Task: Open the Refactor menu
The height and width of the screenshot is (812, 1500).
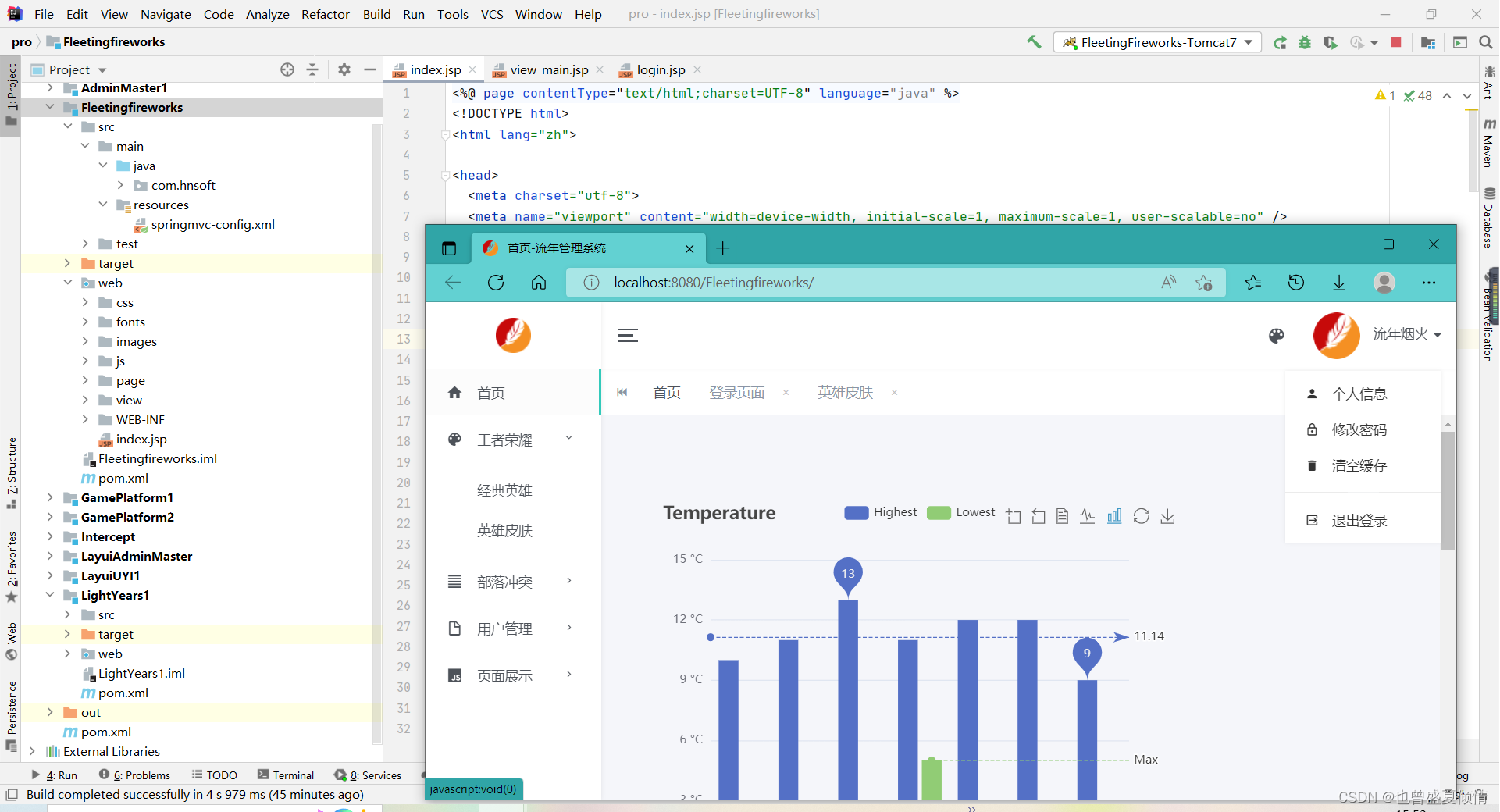Action: 325,14
